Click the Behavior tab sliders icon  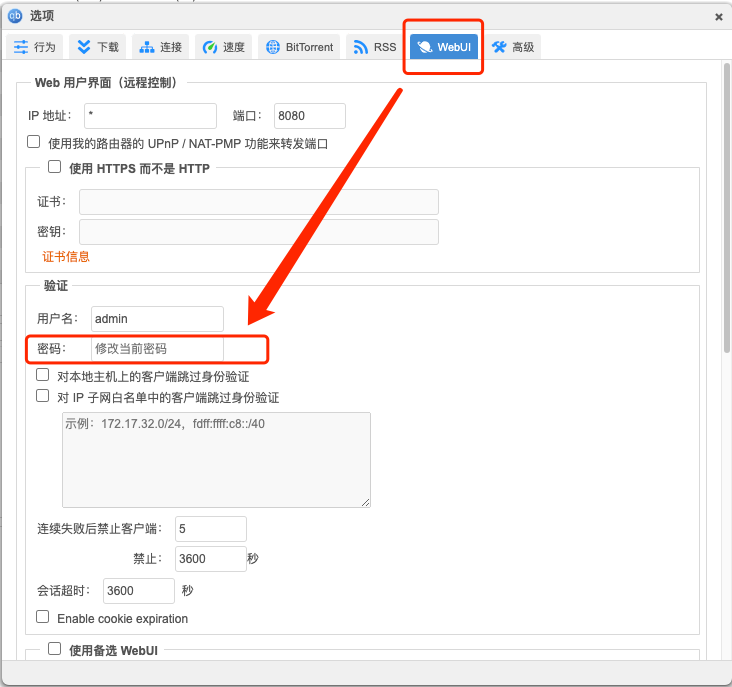click(x=21, y=47)
